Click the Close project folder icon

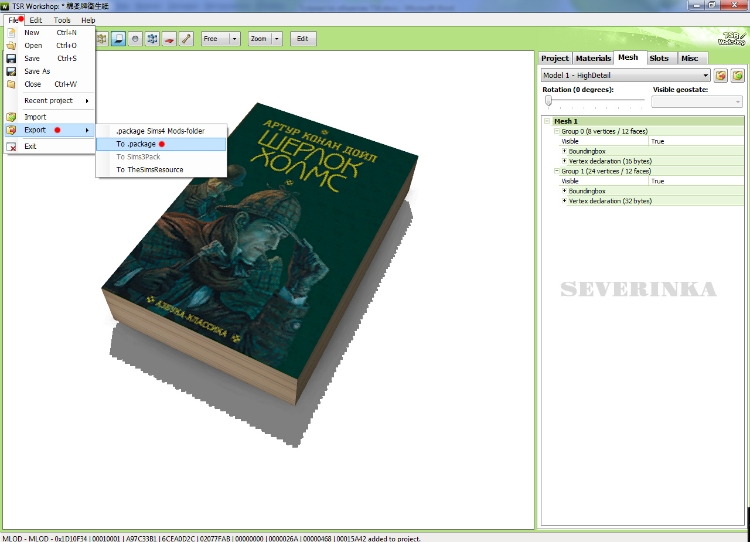(x=11, y=84)
